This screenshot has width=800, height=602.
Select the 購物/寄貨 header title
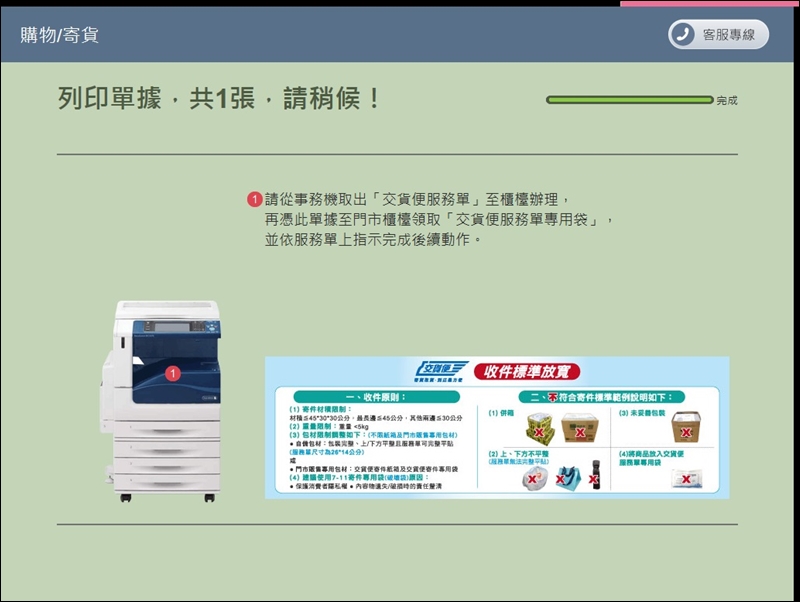59,35
